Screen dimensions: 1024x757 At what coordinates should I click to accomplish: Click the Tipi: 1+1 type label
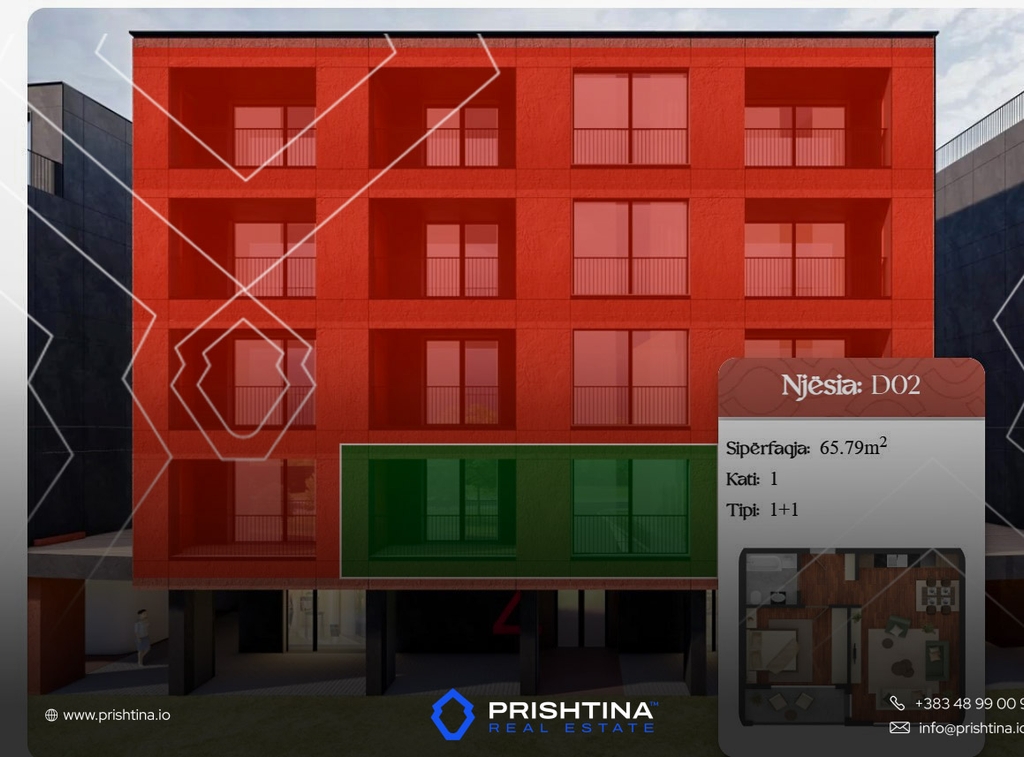point(762,510)
